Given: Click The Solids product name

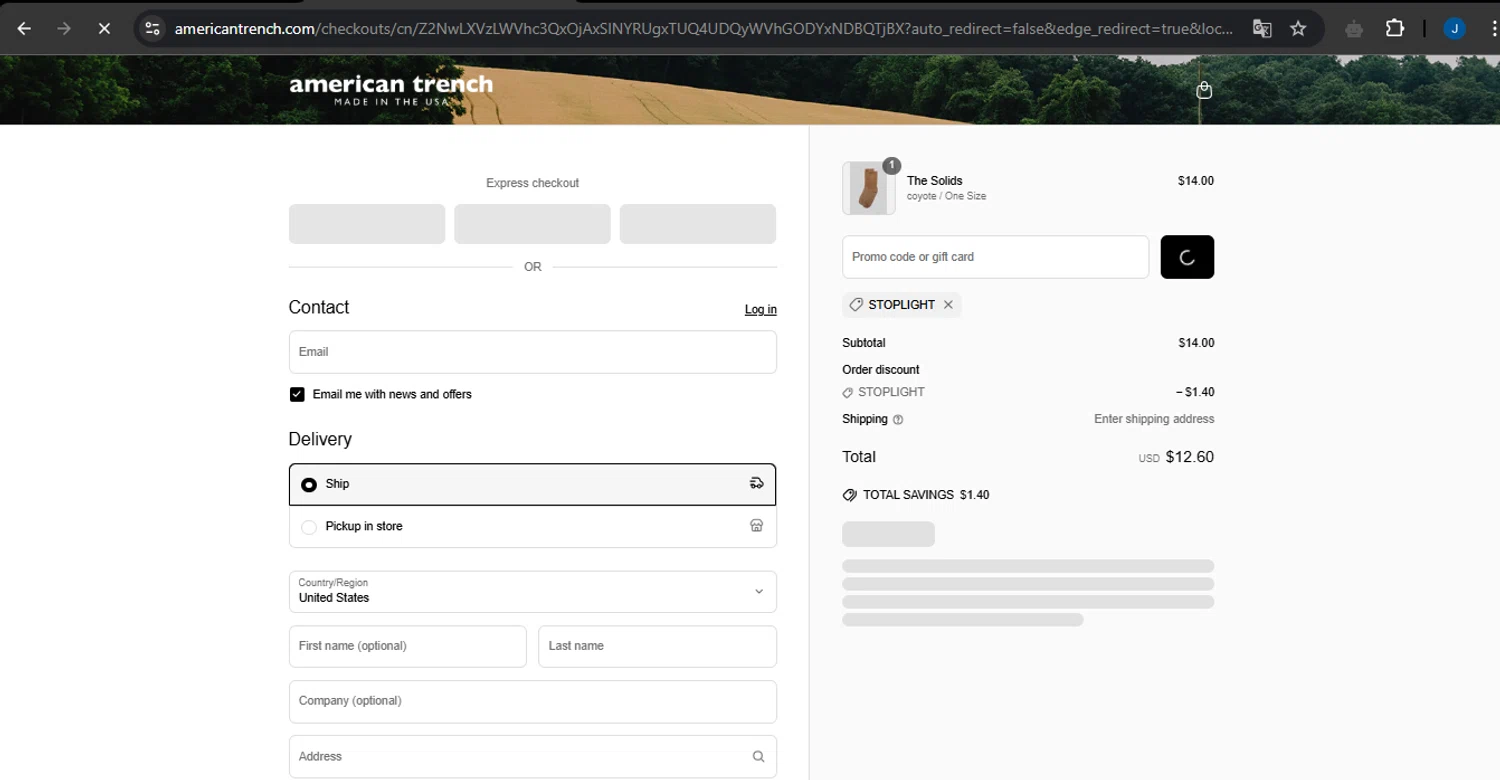Looking at the screenshot, I should click(x=934, y=181).
